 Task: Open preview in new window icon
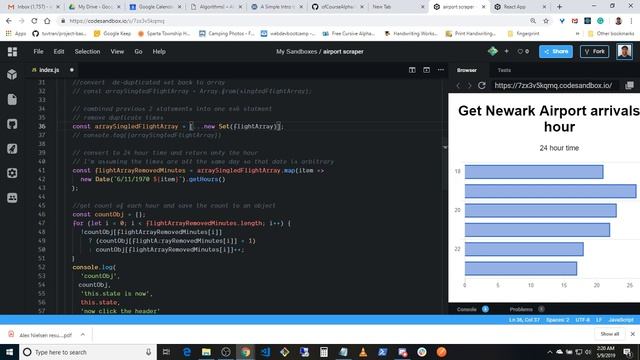(x=629, y=85)
